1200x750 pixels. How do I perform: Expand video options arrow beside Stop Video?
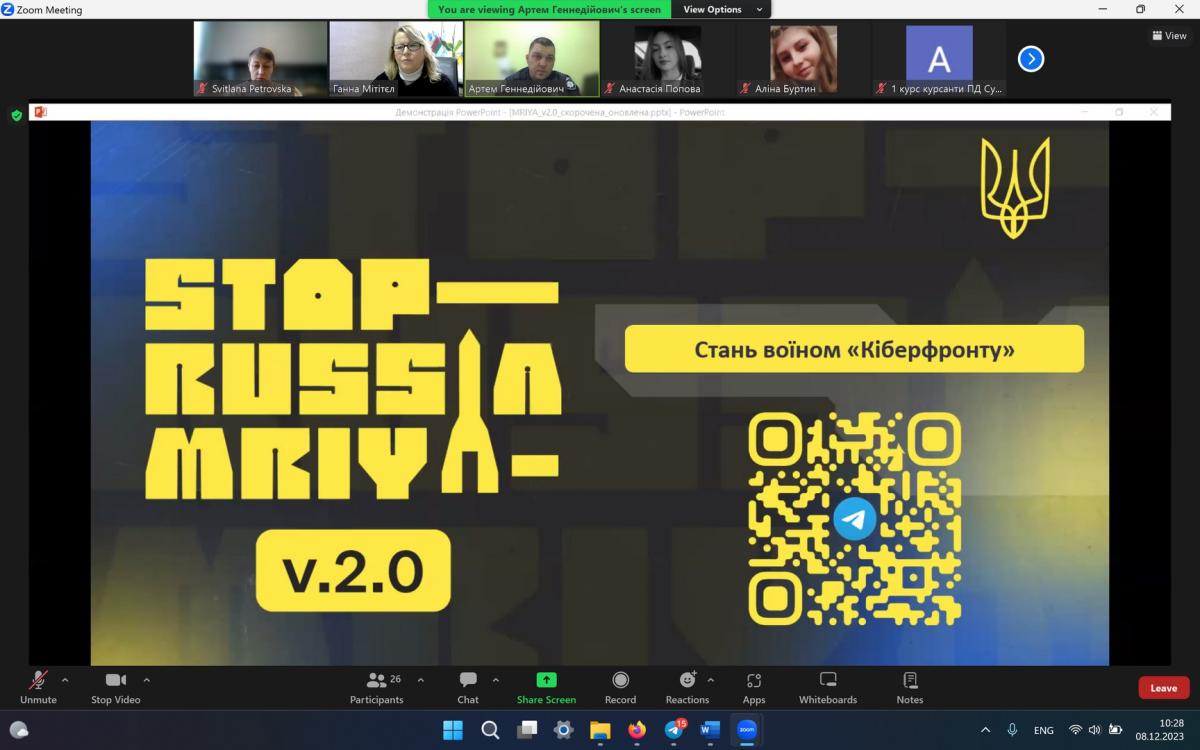(x=147, y=680)
